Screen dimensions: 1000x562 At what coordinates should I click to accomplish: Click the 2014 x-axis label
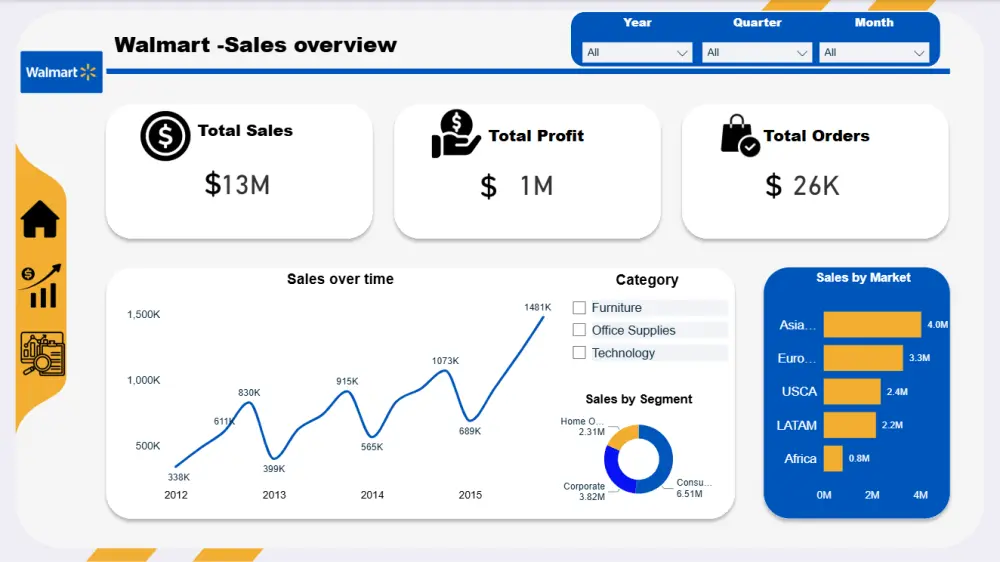[x=372, y=495]
